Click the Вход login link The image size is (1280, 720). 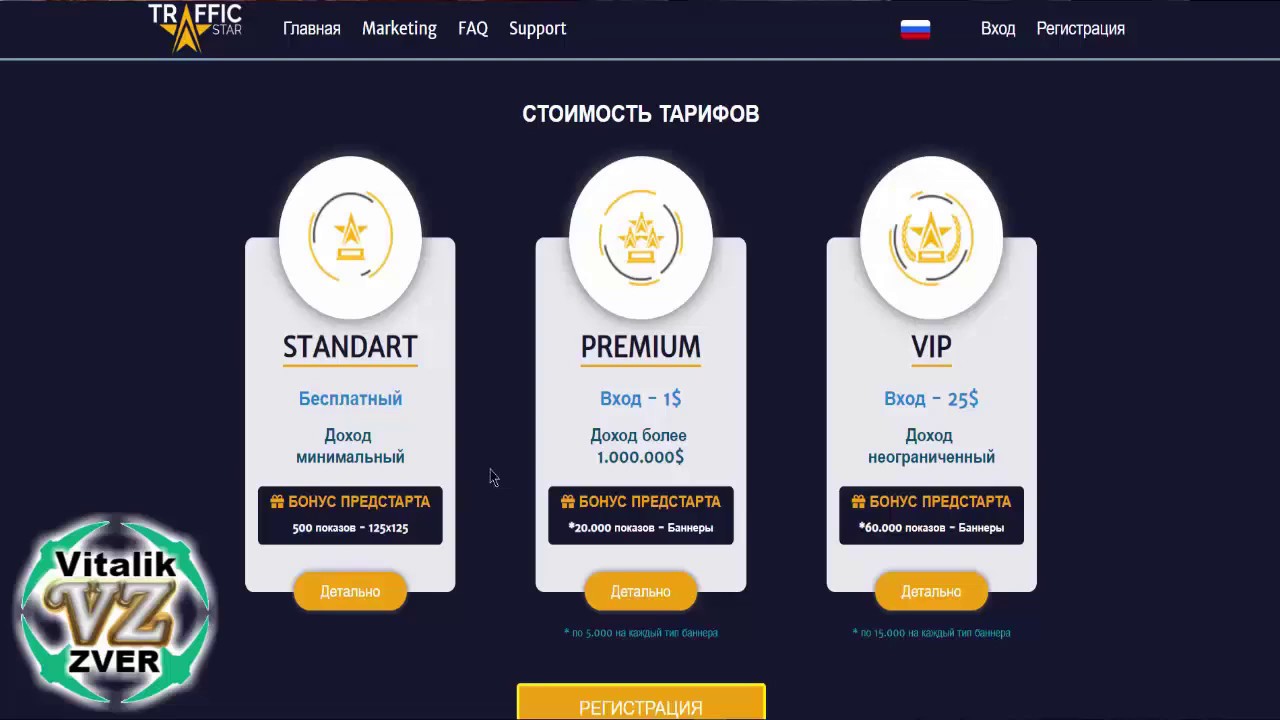click(998, 29)
